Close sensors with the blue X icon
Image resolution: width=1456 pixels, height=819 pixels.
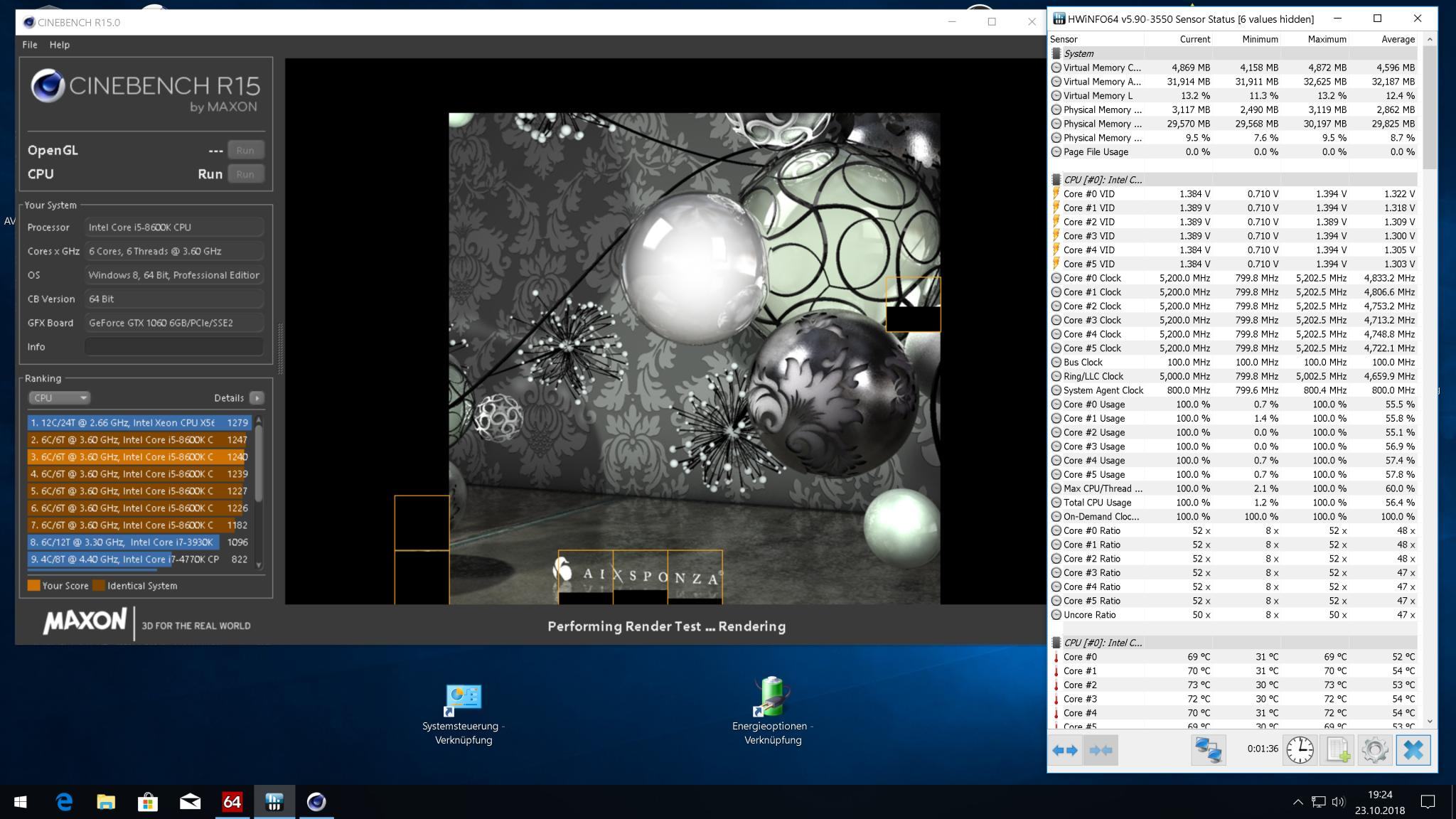pyautogui.click(x=1413, y=750)
